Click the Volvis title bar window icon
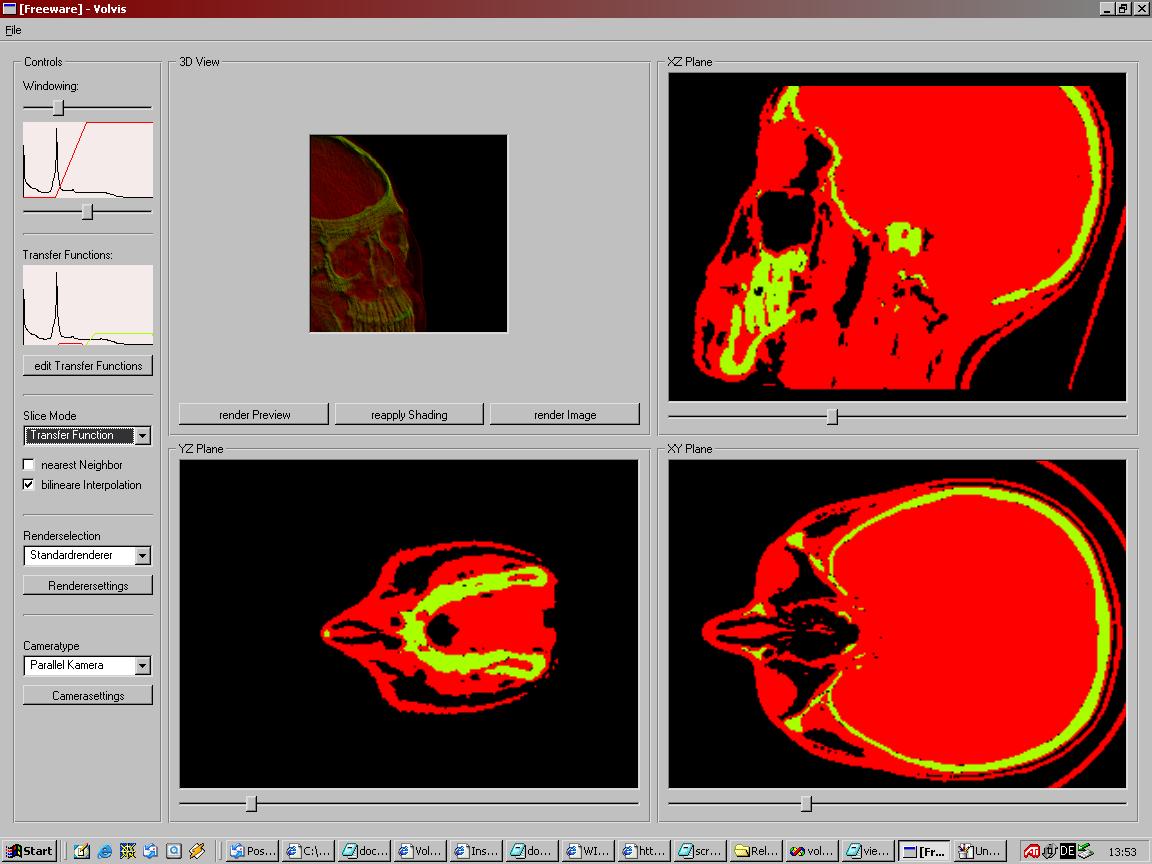The width and height of the screenshot is (1152, 864). [9, 9]
